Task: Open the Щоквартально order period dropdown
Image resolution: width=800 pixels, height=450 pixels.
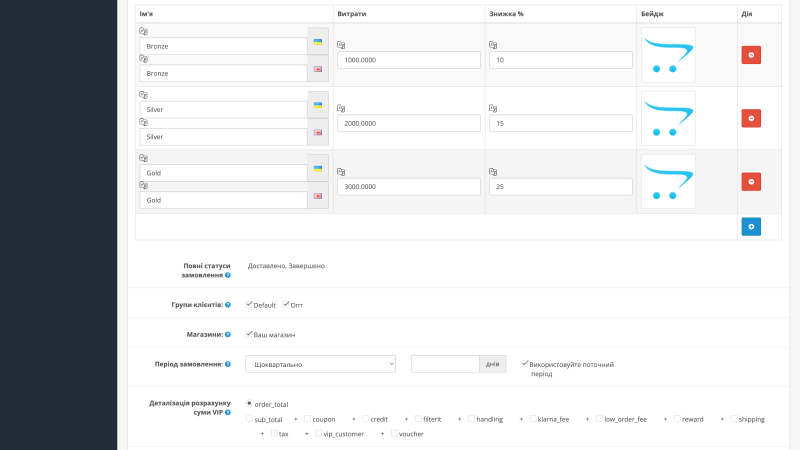Action: pos(320,364)
